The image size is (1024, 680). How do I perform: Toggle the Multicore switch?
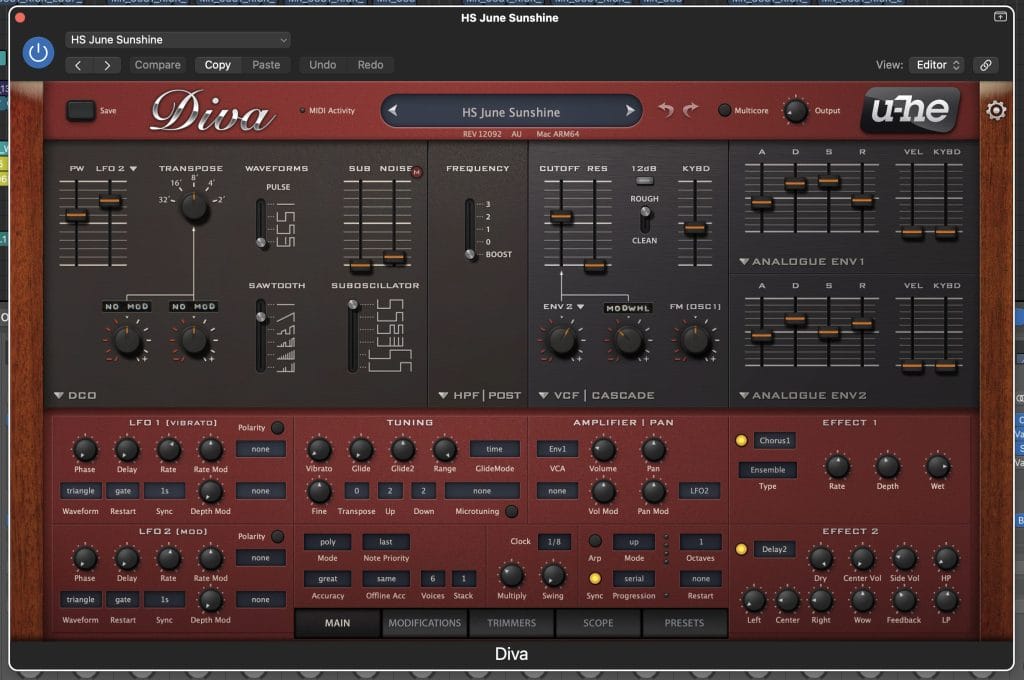tap(725, 110)
